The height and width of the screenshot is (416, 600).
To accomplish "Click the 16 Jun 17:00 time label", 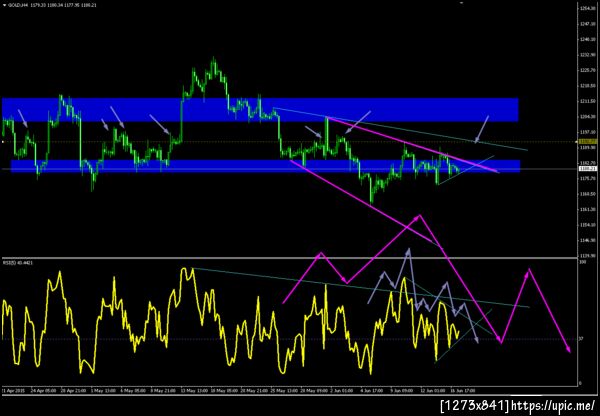I will point(465,391).
